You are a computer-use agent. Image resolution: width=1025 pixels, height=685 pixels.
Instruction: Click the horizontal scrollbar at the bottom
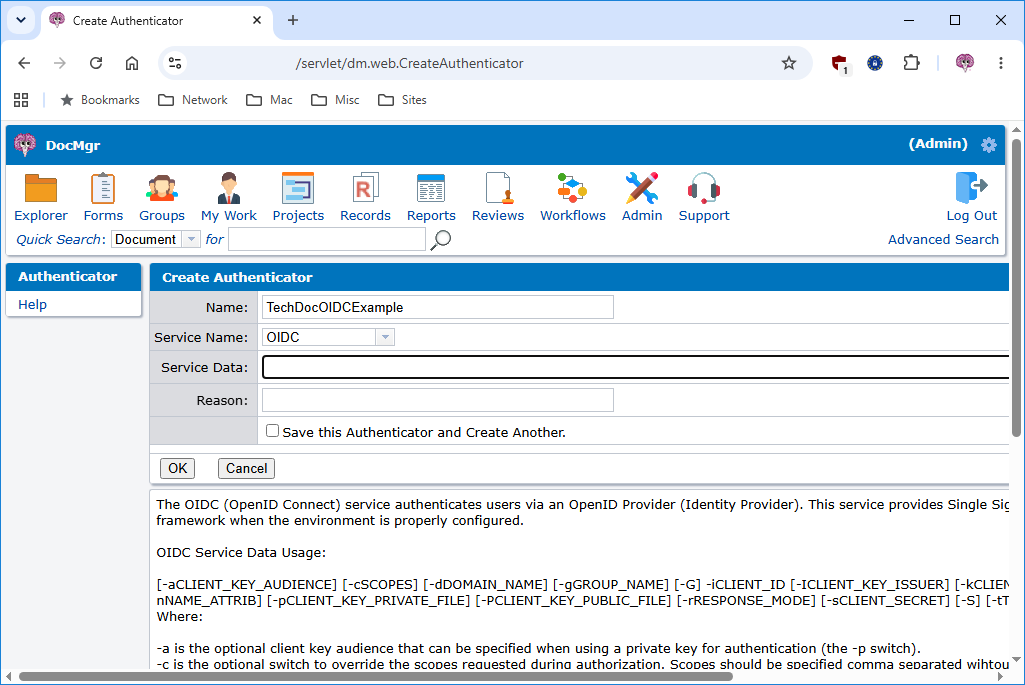376,677
